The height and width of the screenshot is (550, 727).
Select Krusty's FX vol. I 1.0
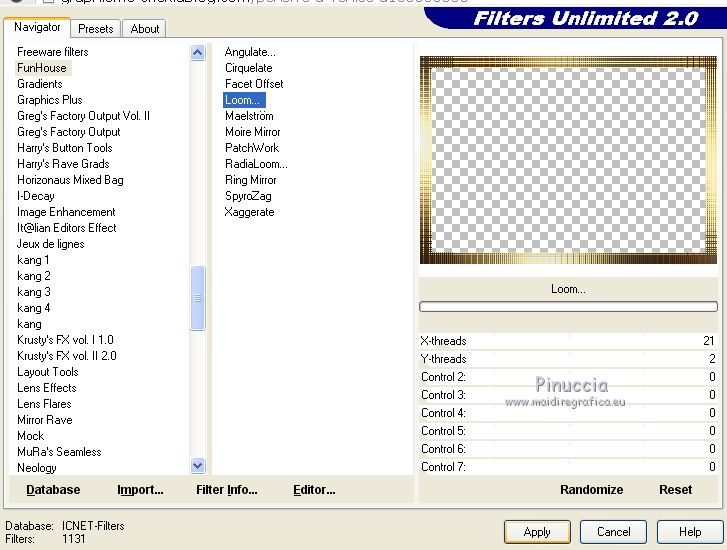click(65, 340)
